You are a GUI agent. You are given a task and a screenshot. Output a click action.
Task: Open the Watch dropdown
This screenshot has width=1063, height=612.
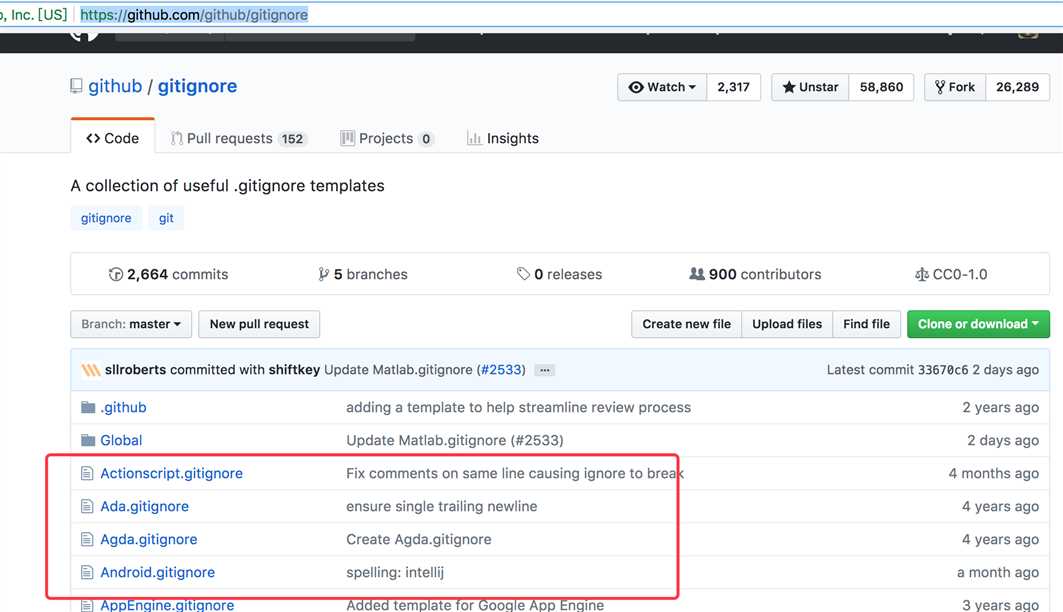pyautogui.click(x=662, y=87)
